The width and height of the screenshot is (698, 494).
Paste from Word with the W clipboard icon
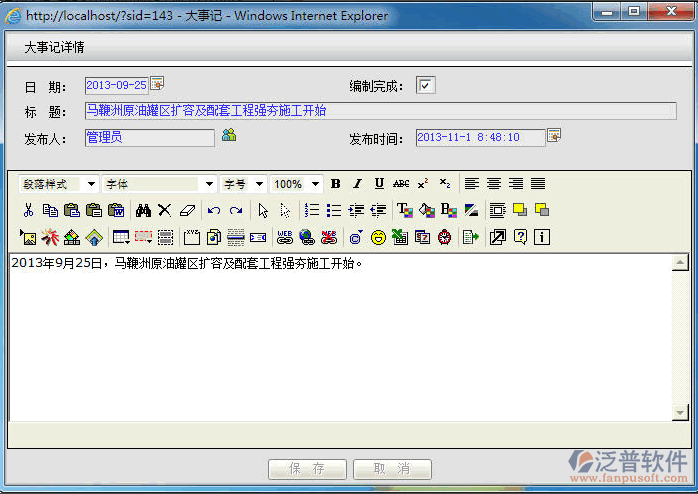pyautogui.click(x=116, y=210)
